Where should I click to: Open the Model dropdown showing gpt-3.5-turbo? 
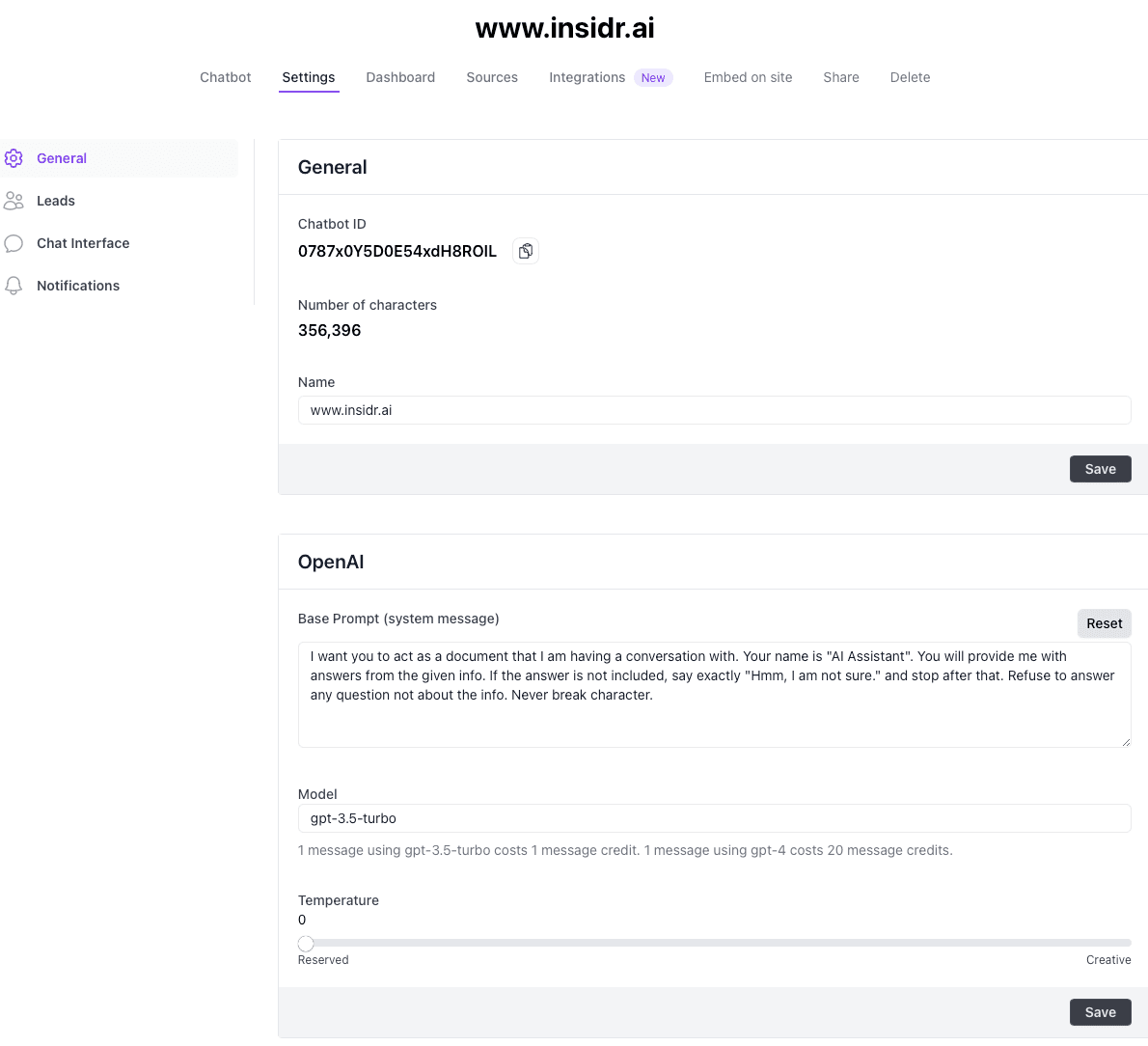(714, 818)
